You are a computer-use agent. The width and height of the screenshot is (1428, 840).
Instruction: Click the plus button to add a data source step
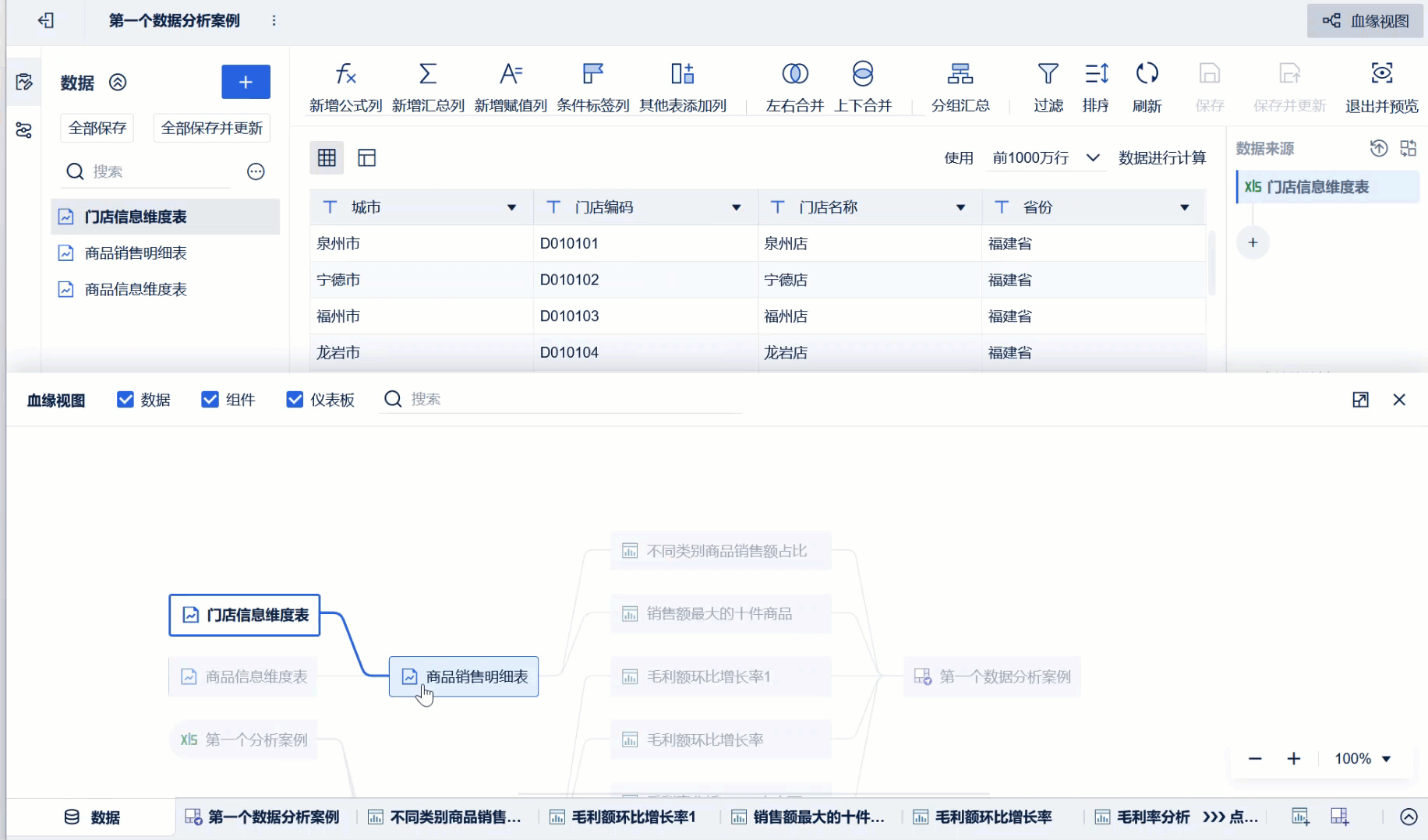point(1253,242)
